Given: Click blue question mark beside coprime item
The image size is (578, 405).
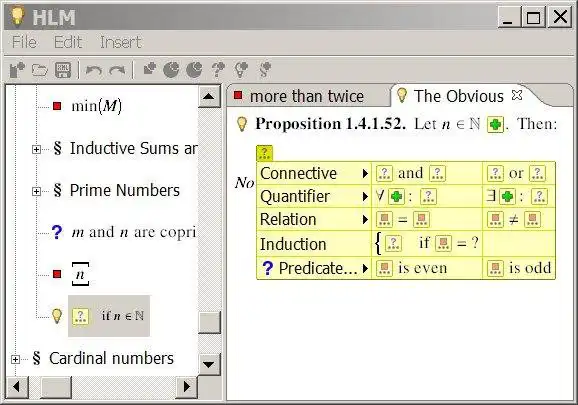Looking at the screenshot, I should [x=57, y=232].
